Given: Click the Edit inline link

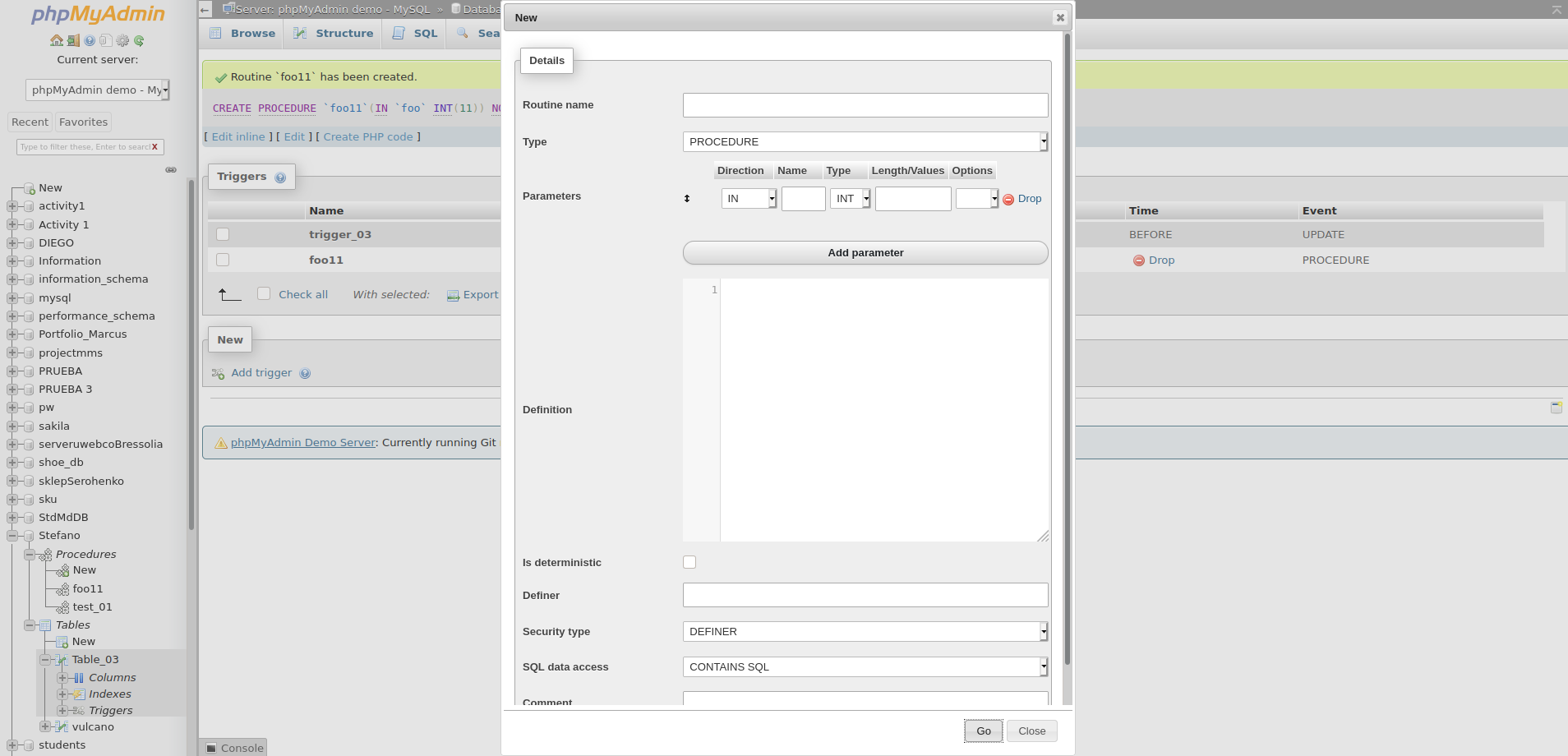Looking at the screenshot, I should [238, 136].
